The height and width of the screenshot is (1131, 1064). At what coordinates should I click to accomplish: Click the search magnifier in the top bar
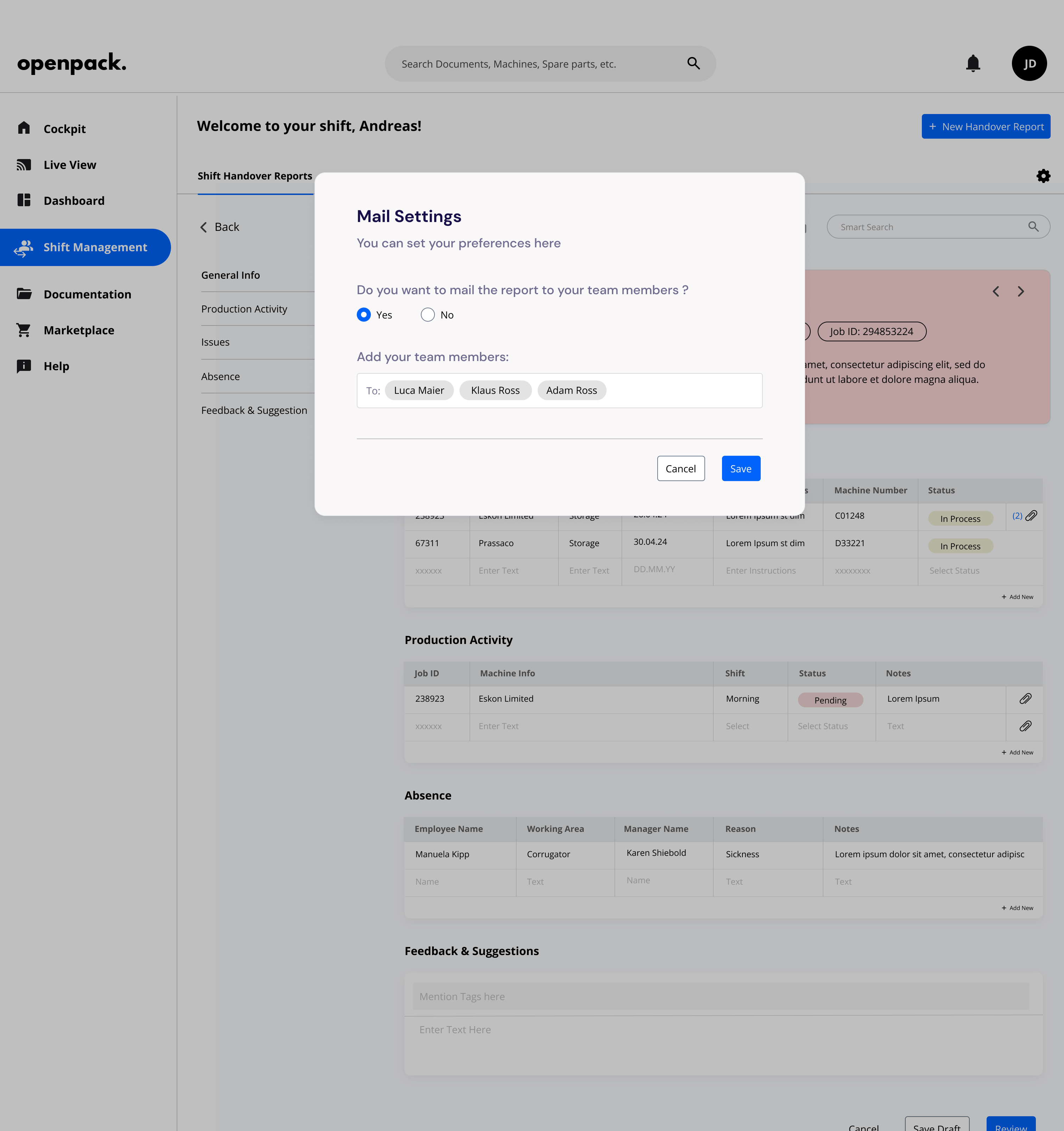pyautogui.click(x=693, y=63)
